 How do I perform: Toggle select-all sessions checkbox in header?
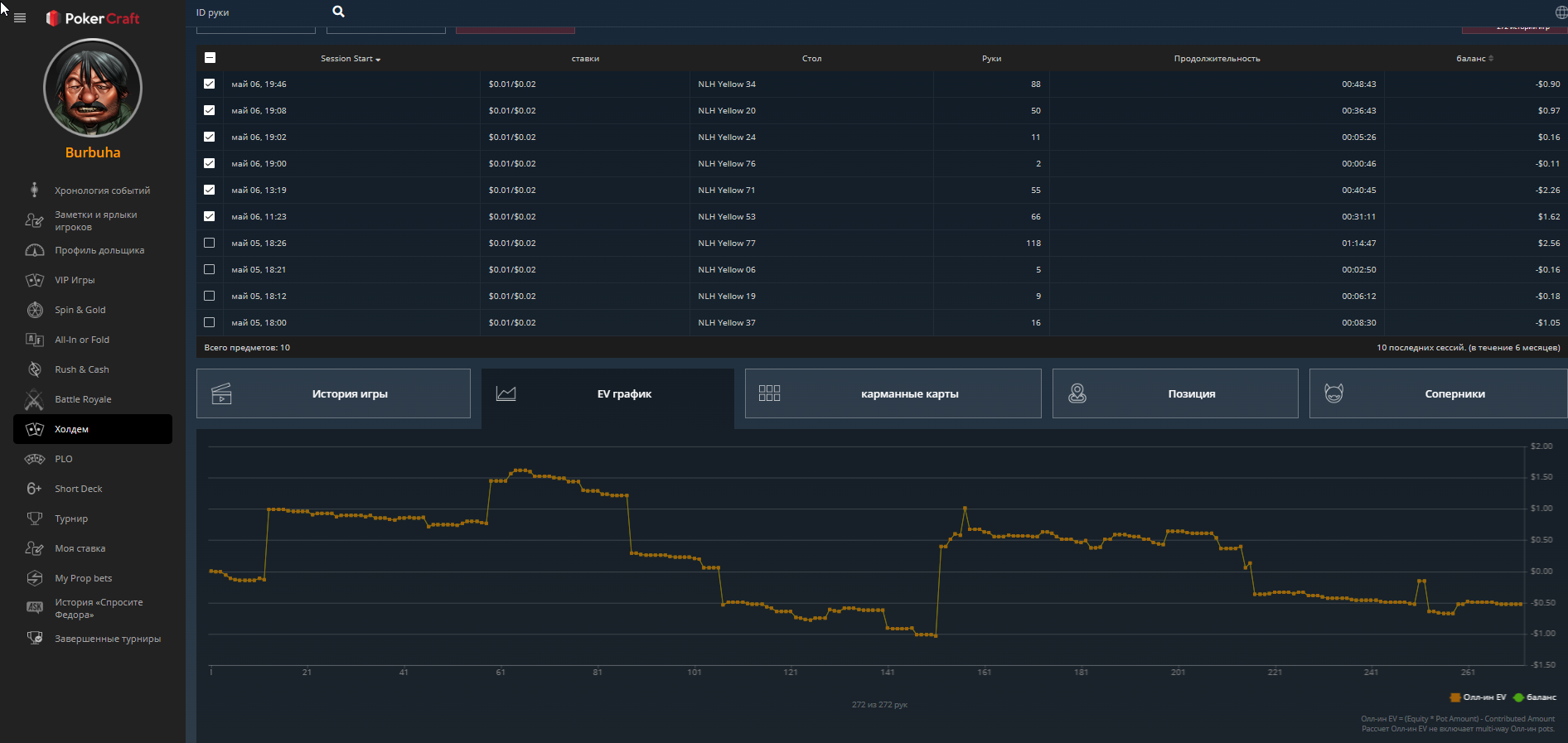(x=210, y=58)
